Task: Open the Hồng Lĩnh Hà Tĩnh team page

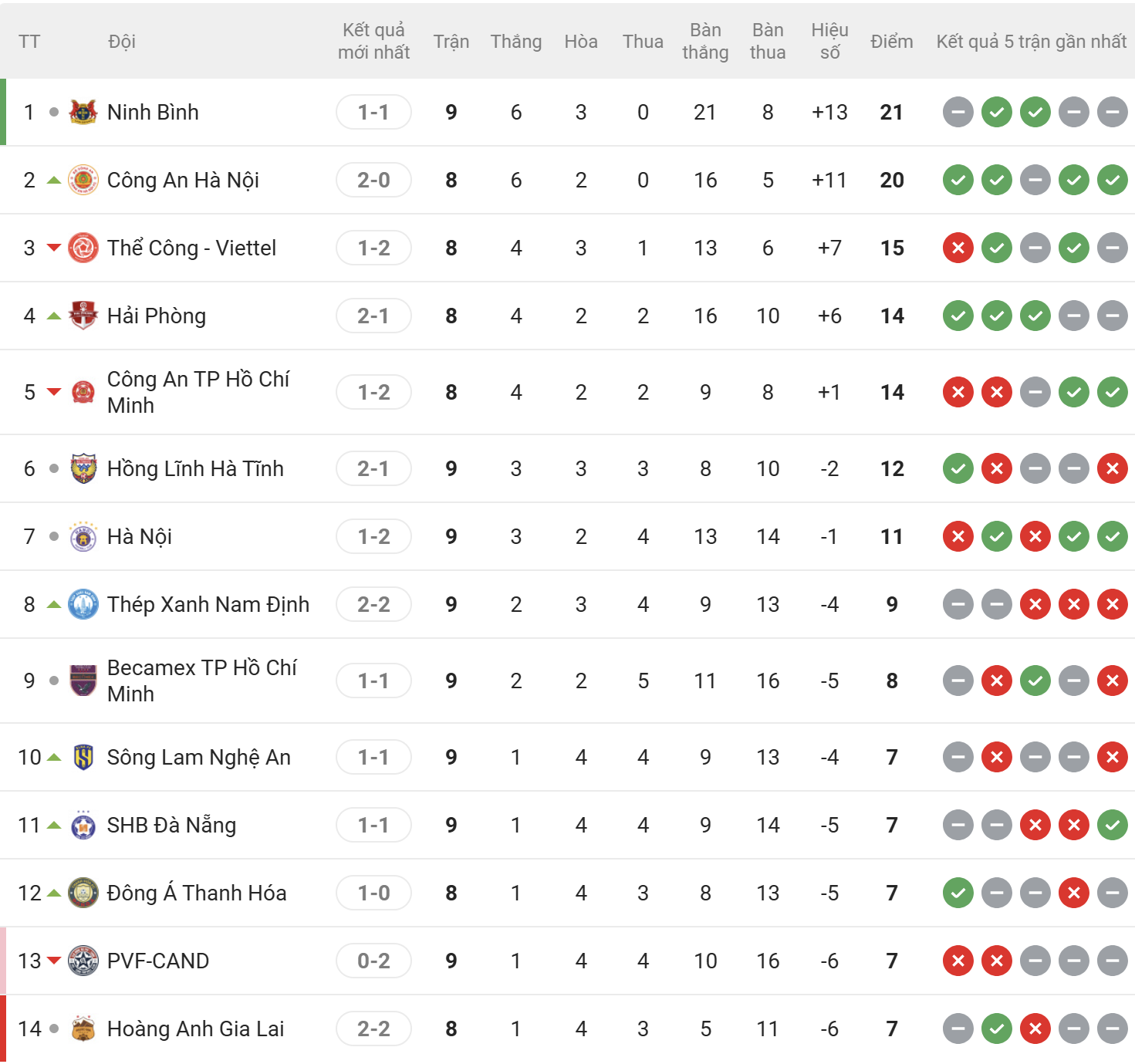Action: click(195, 468)
